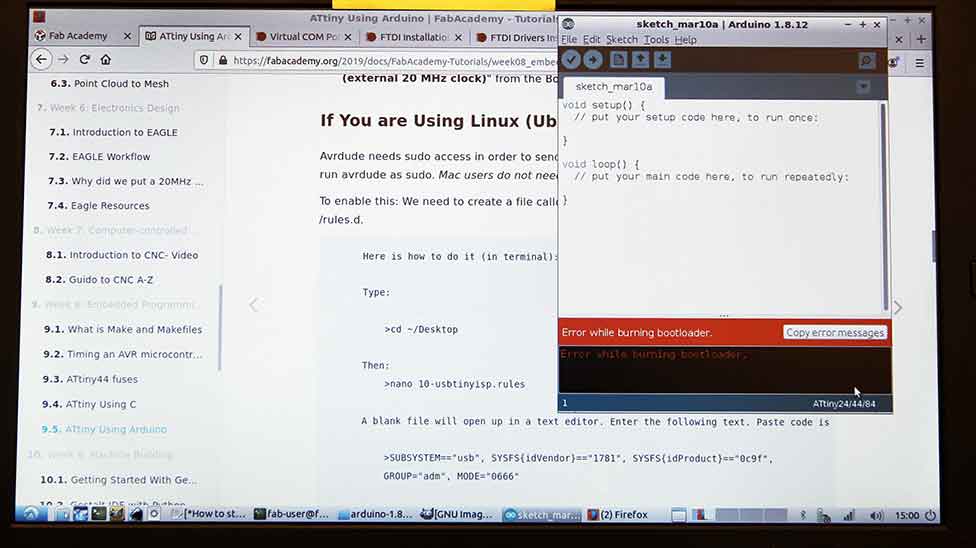This screenshot has width=976, height=548.
Task: Go to previous page with left chevron
Action: [253, 305]
